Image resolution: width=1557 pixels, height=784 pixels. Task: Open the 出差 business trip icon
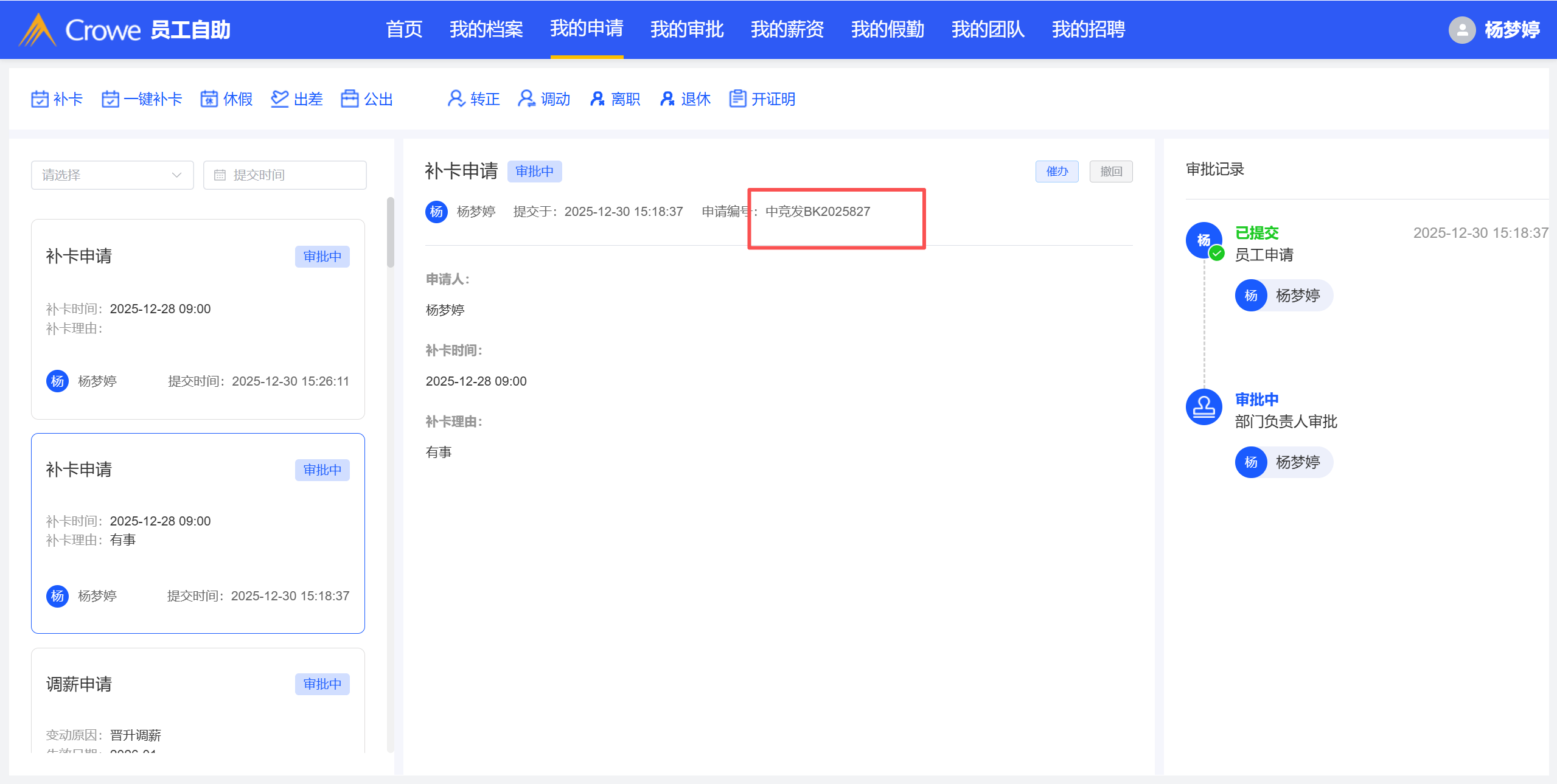pyautogui.click(x=279, y=99)
